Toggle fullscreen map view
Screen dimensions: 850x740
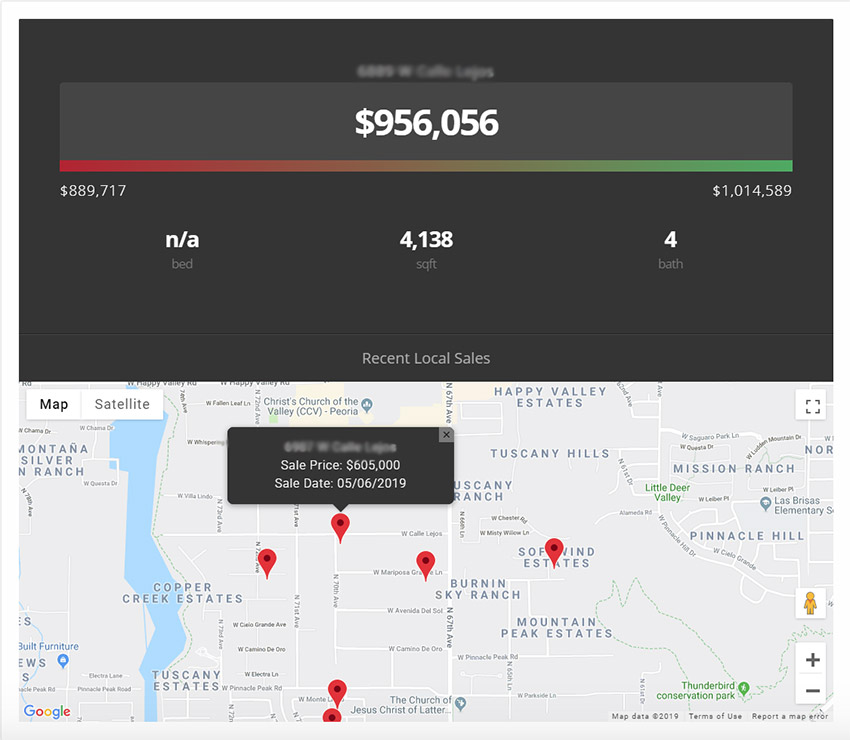[x=811, y=406]
